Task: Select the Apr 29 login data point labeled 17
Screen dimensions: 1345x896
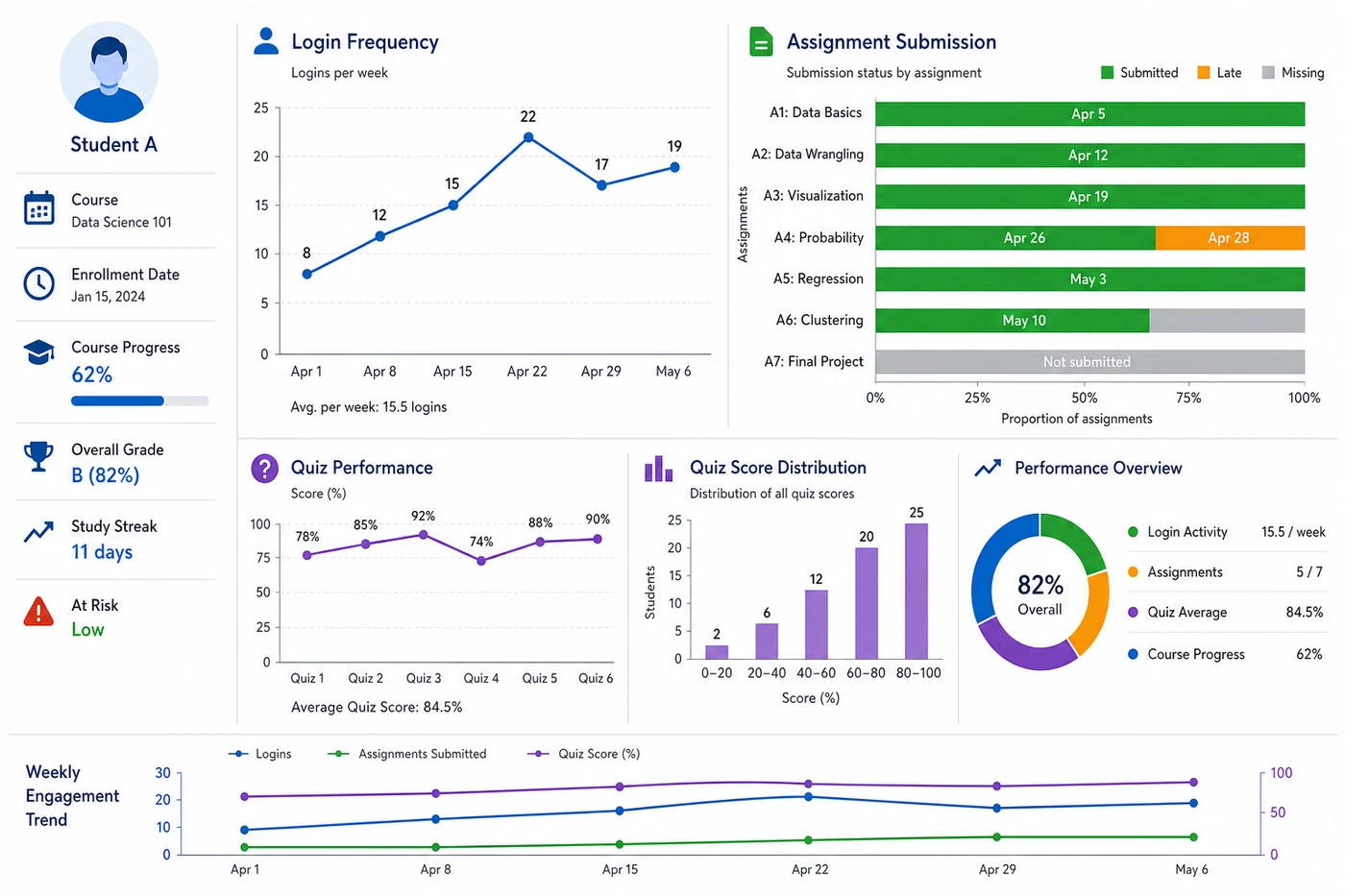Action: click(601, 185)
